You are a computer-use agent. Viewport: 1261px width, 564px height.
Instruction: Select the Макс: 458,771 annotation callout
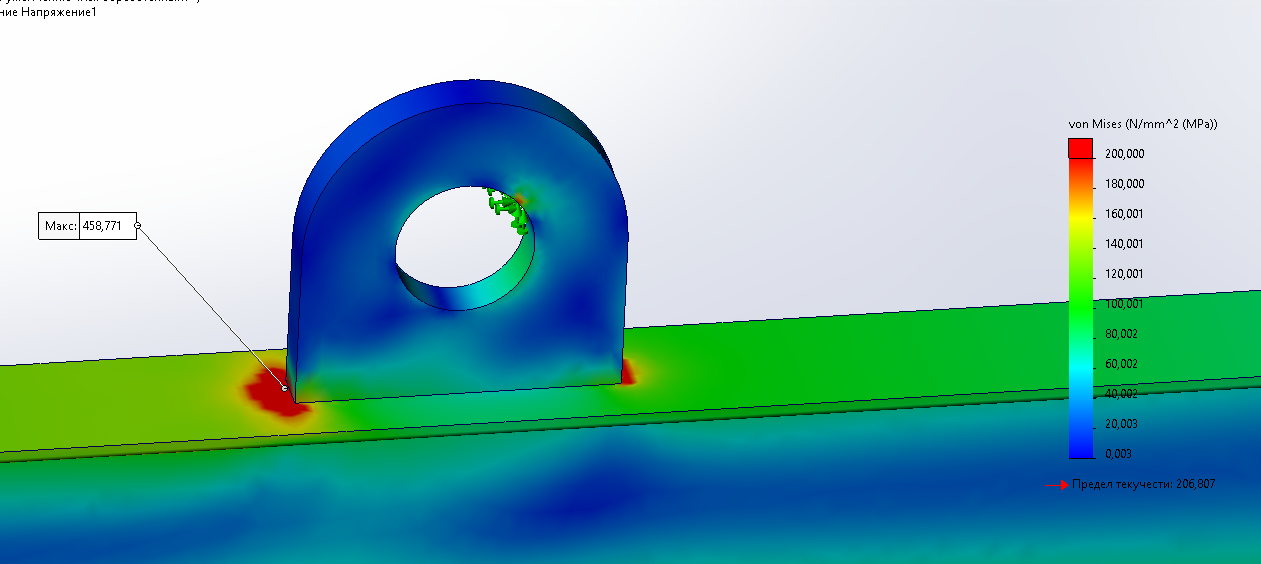point(85,226)
